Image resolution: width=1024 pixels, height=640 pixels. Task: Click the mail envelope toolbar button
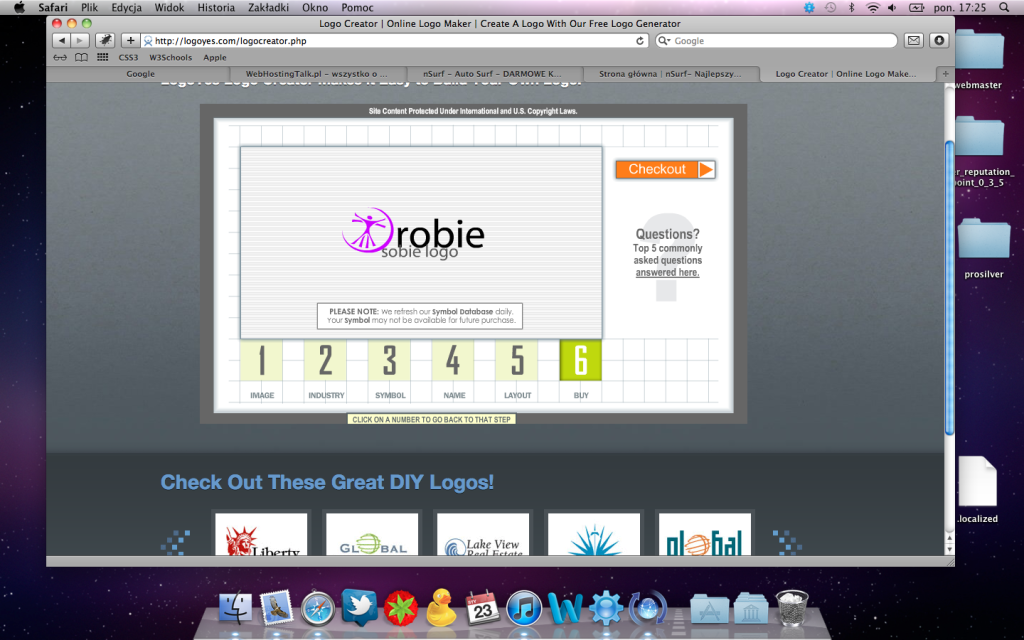tap(914, 40)
